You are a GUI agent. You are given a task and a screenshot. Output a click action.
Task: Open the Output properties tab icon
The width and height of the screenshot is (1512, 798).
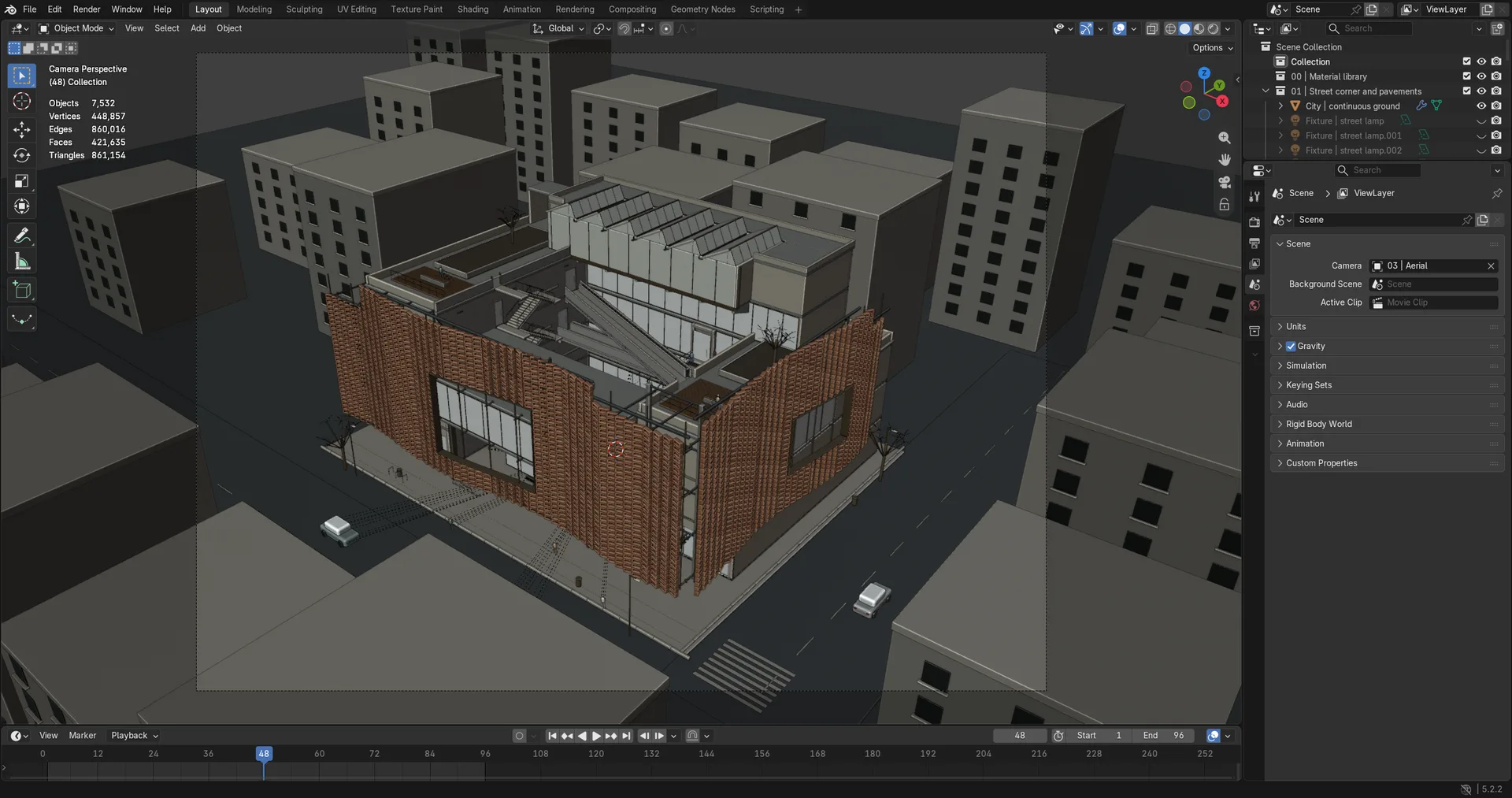coord(1254,243)
